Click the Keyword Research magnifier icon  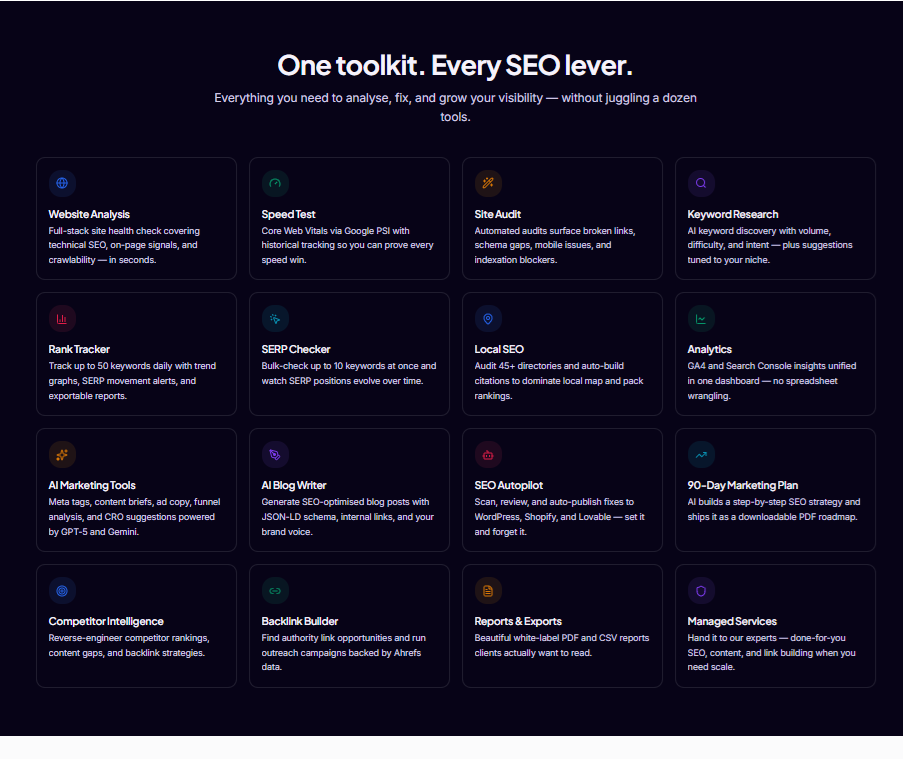tap(701, 183)
